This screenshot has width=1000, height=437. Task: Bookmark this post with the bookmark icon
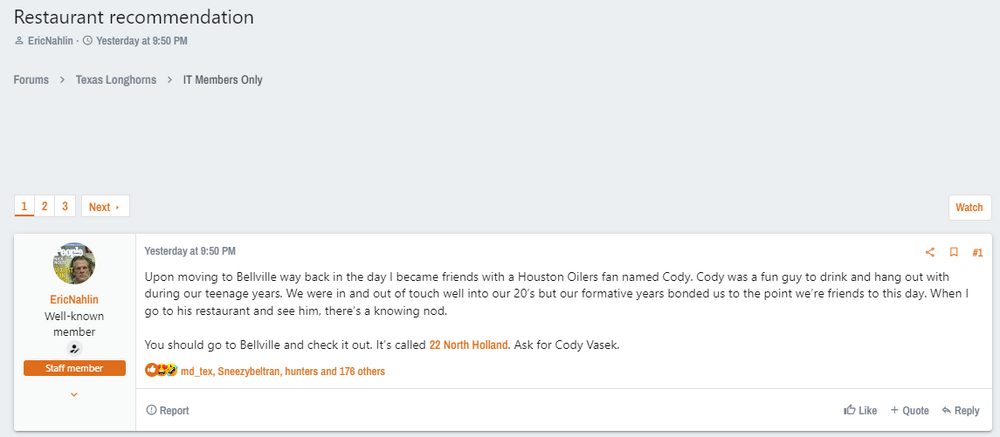954,252
